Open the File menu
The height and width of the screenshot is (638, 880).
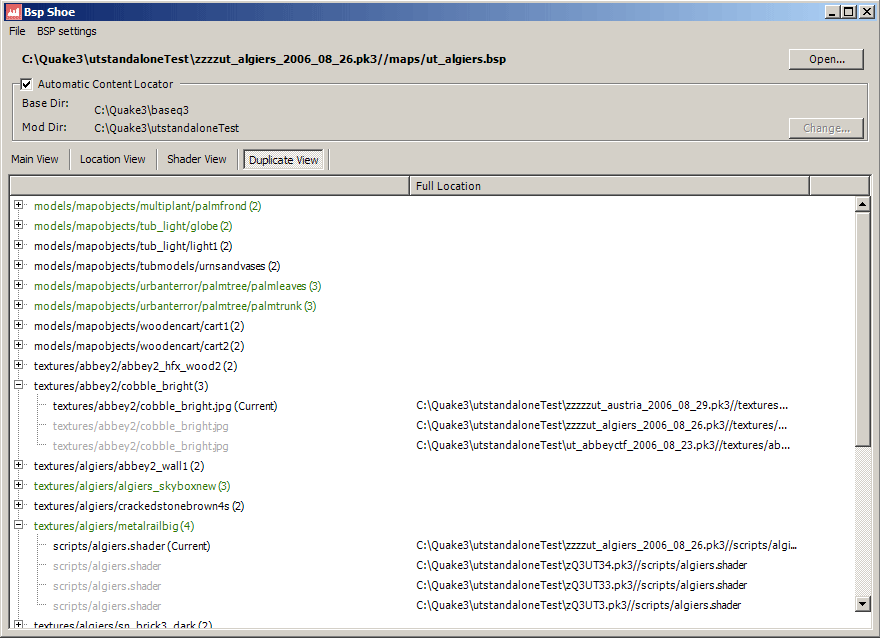click(x=17, y=31)
